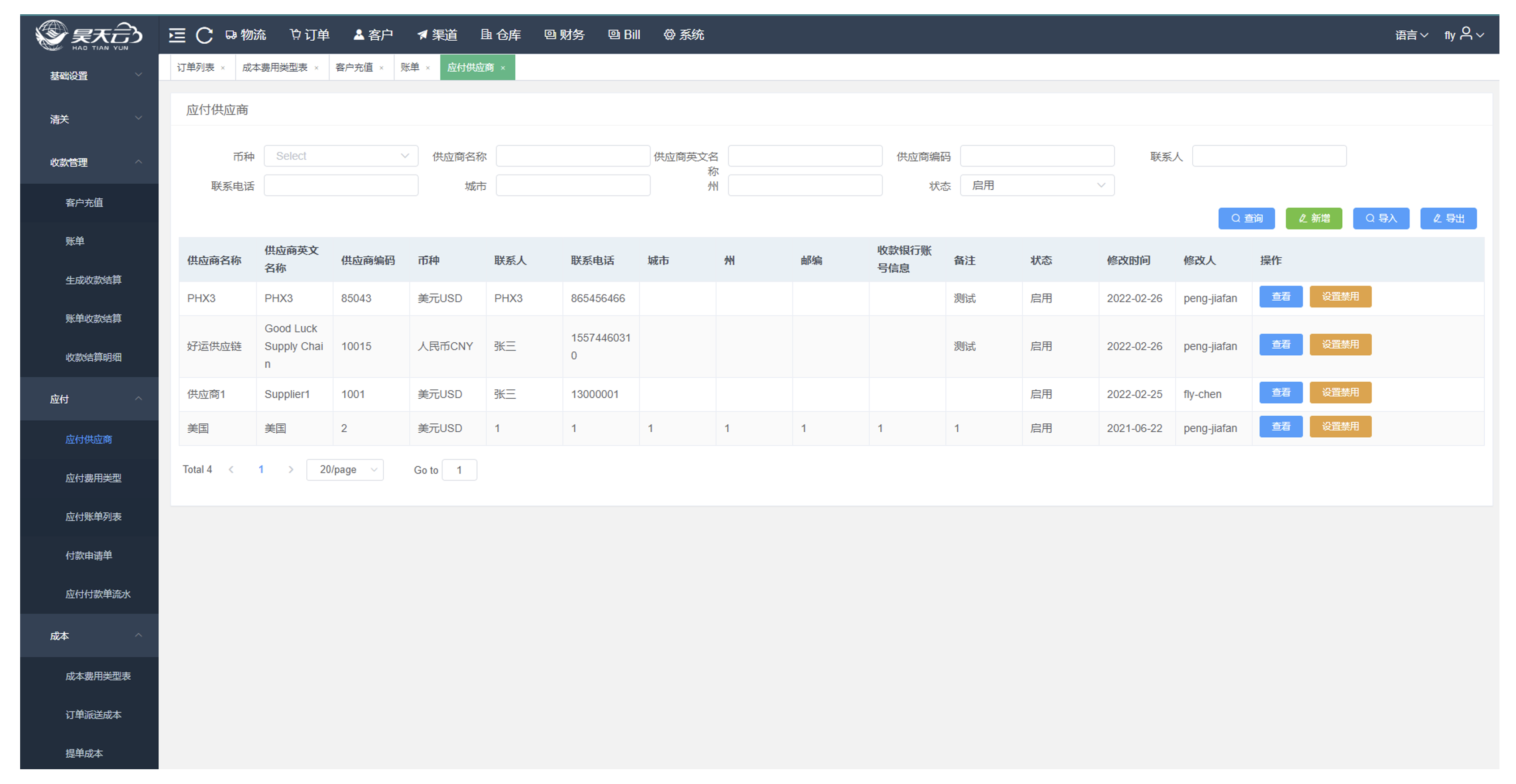Screen dimensions: 1516x784
Task: Select page 1 in pagination
Action: (261, 470)
